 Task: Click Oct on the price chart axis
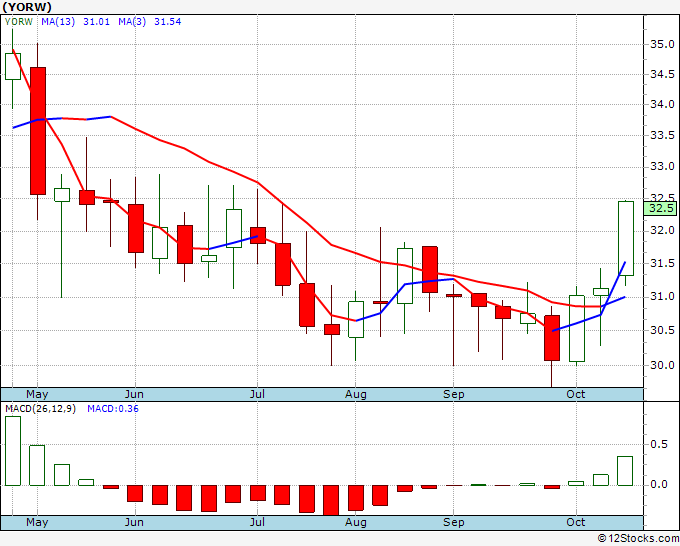pyautogui.click(x=575, y=394)
